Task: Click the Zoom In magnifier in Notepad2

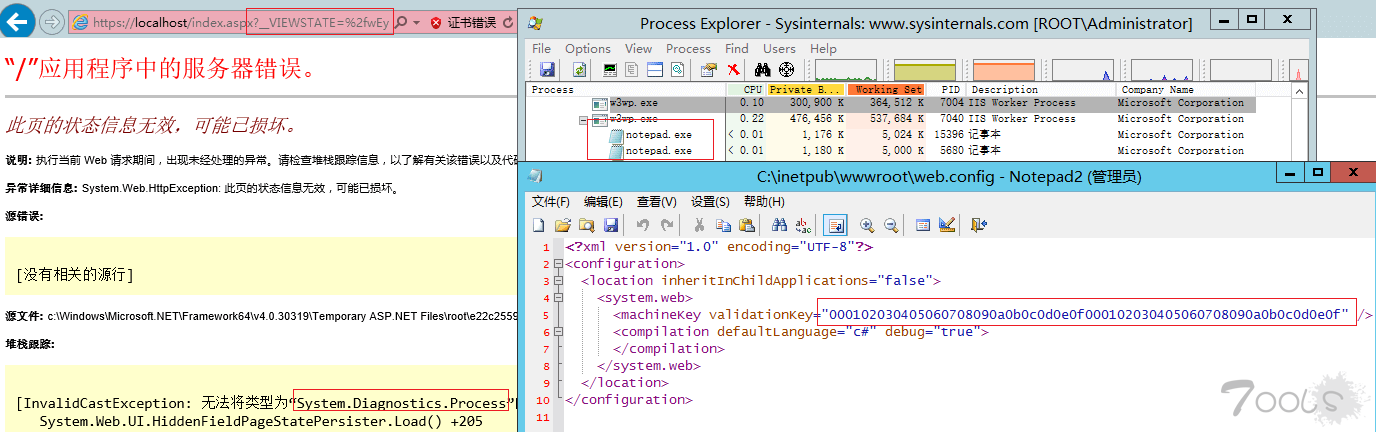Action: click(x=867, y=225)
